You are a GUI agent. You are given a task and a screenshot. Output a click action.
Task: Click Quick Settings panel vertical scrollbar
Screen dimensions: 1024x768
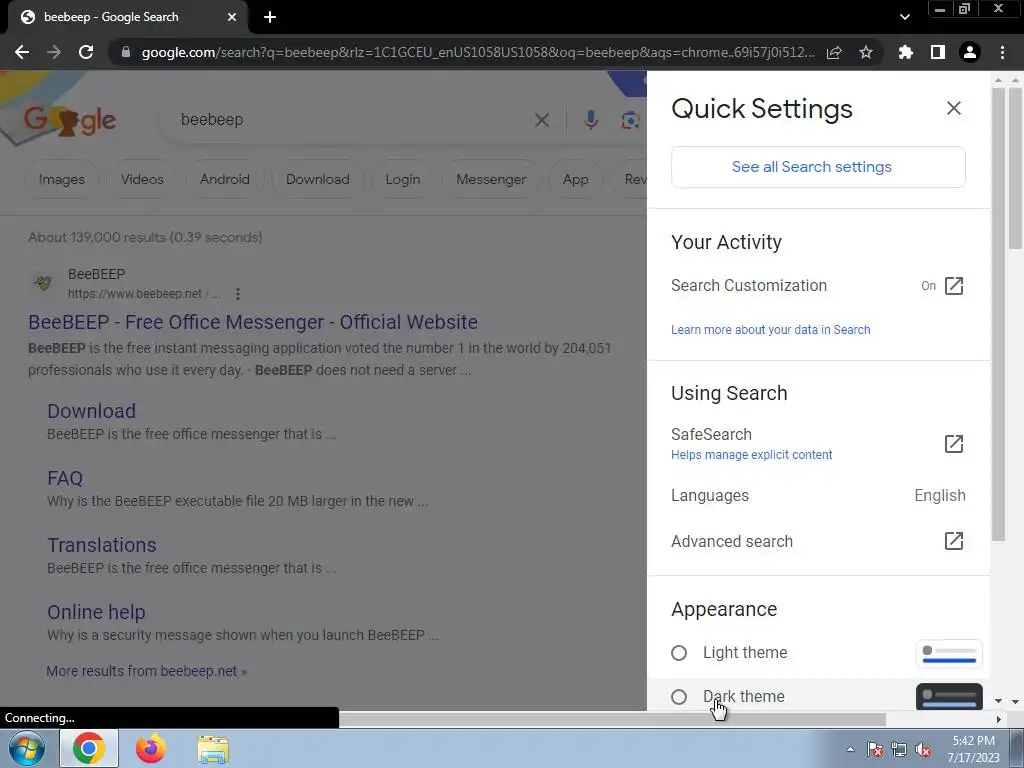998,313
